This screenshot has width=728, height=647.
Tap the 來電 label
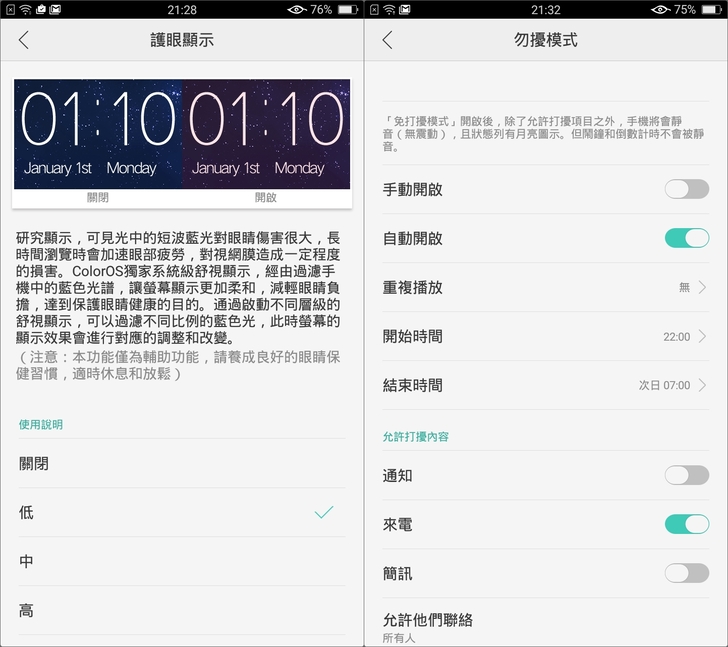click(397, 524)
